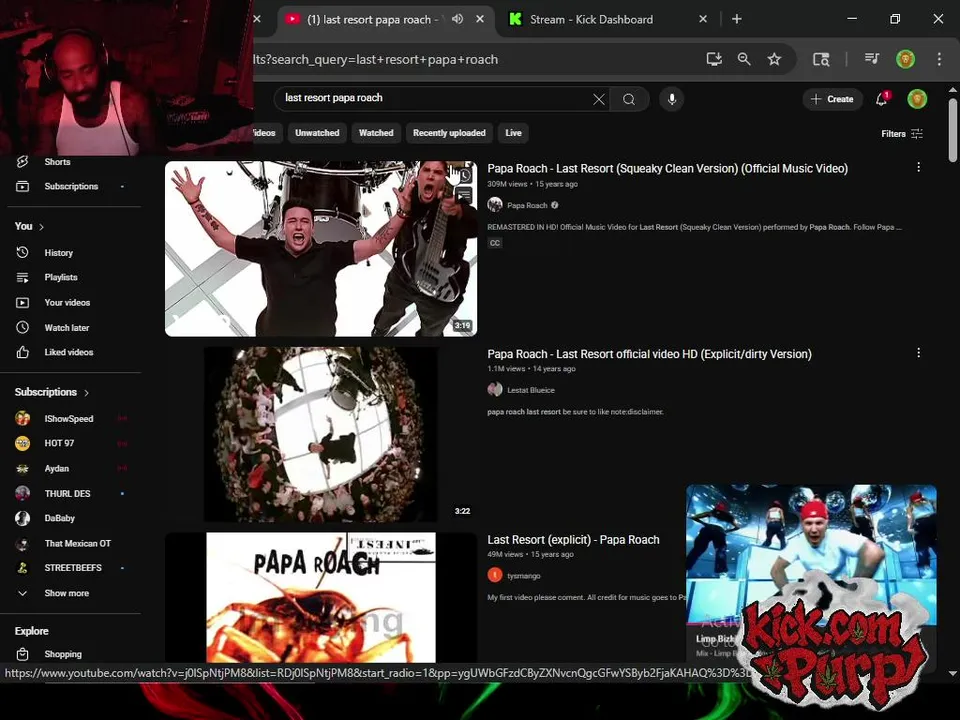Open the Papa Roach channel name link
Viewport: 960px width, 720px height.
click(x=527, y=205)
